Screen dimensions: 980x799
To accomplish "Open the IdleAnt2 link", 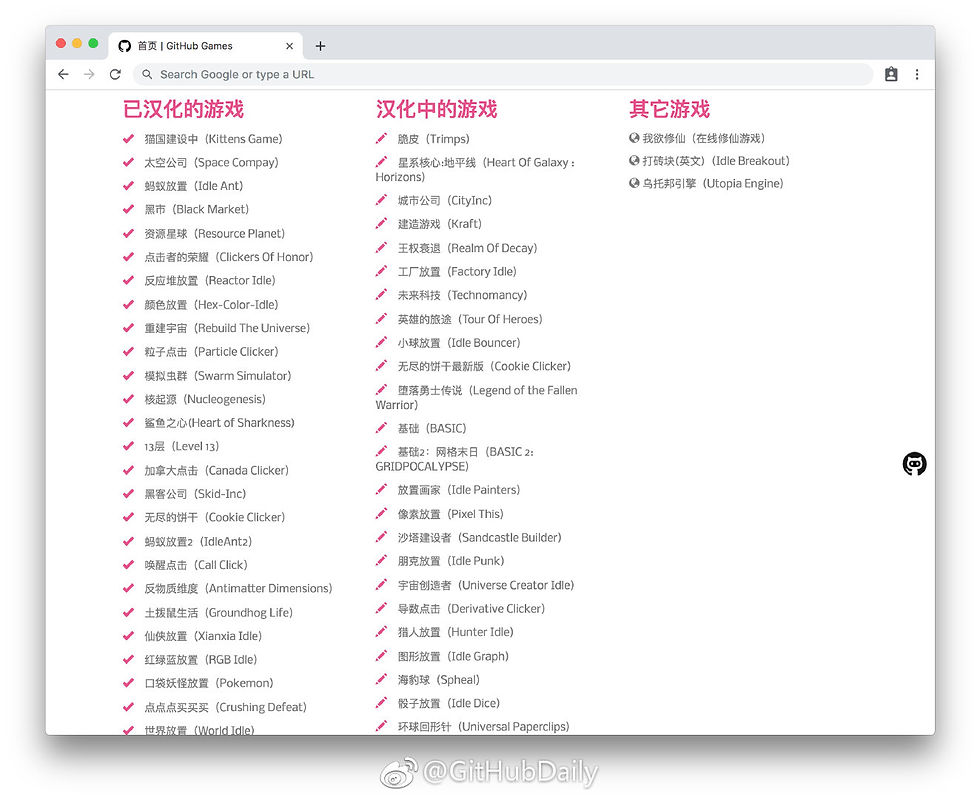I will click(198, 541).
